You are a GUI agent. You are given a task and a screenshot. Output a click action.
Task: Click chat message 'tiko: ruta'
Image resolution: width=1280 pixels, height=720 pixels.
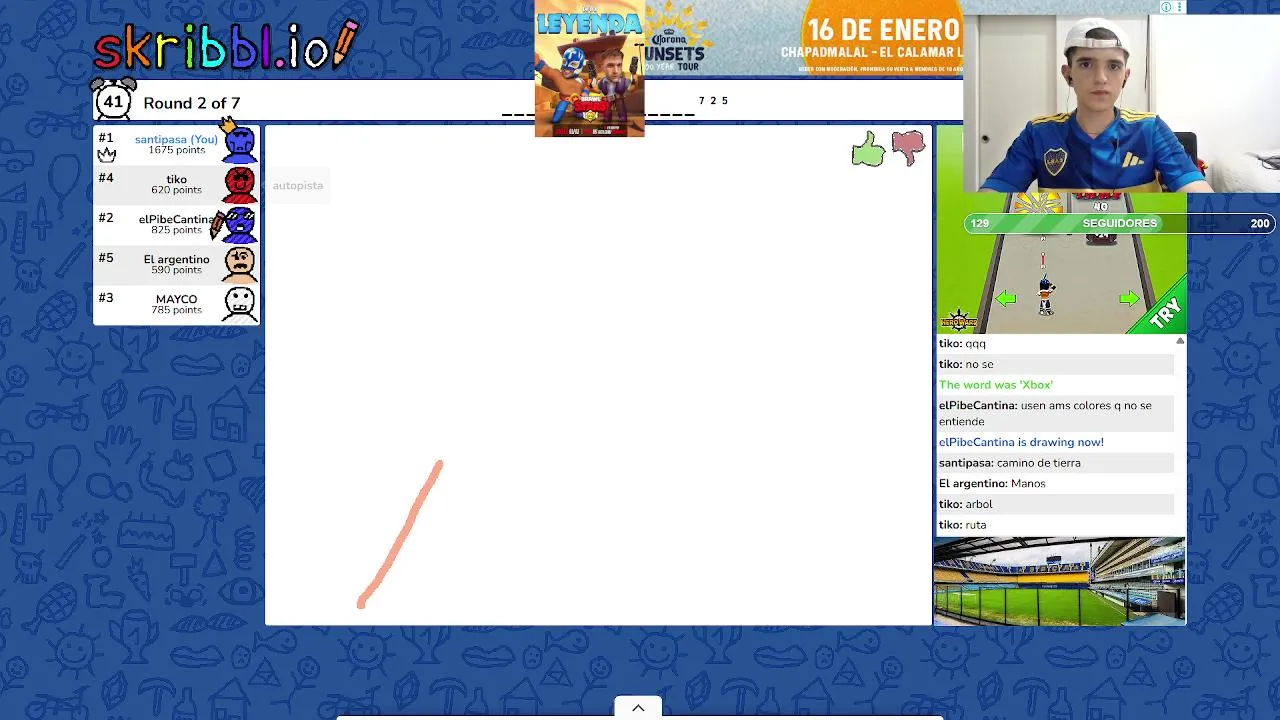(x=1055, y=525)
